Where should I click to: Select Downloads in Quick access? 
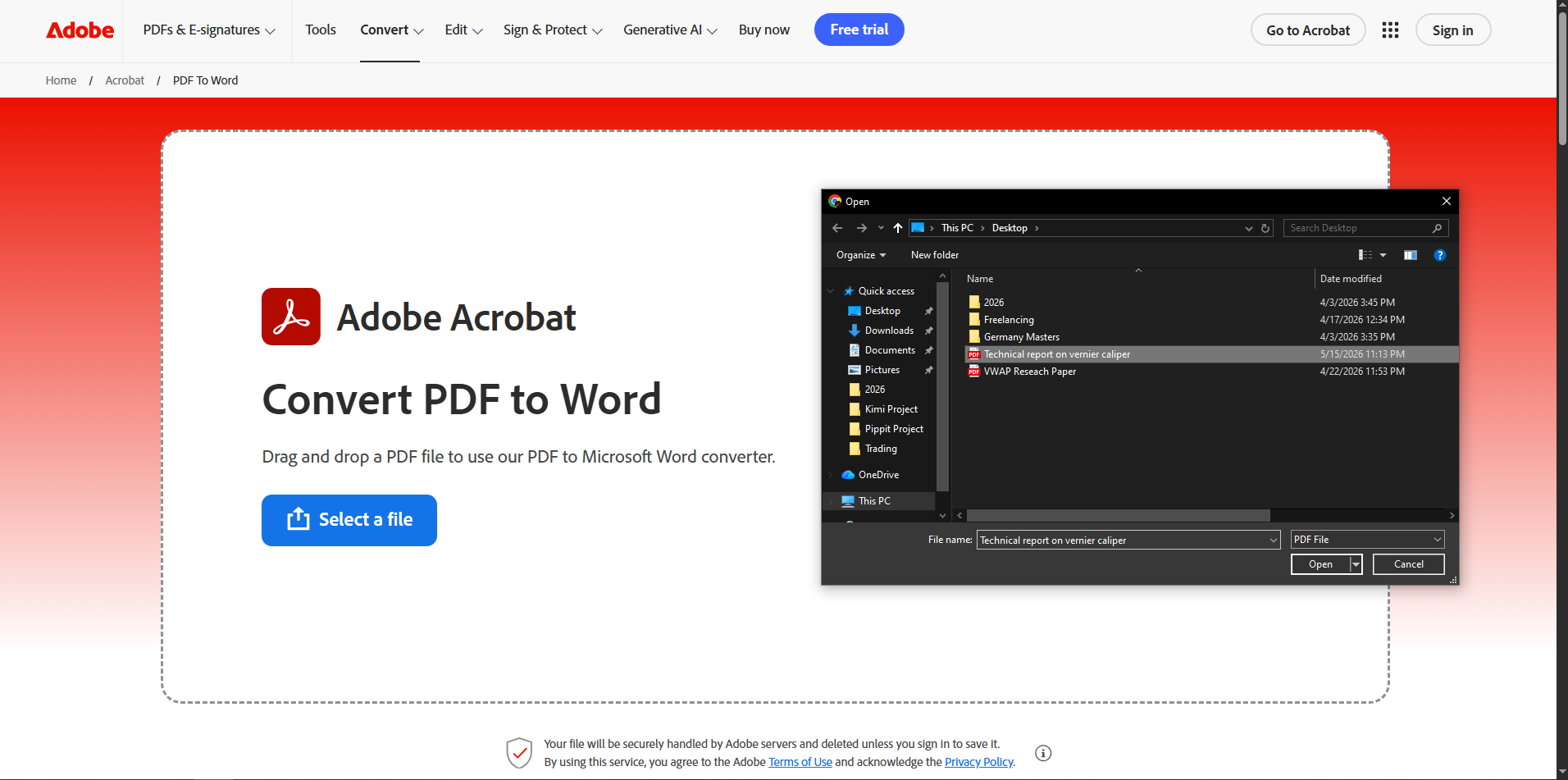pyautogui.click(x=889, y=331)
